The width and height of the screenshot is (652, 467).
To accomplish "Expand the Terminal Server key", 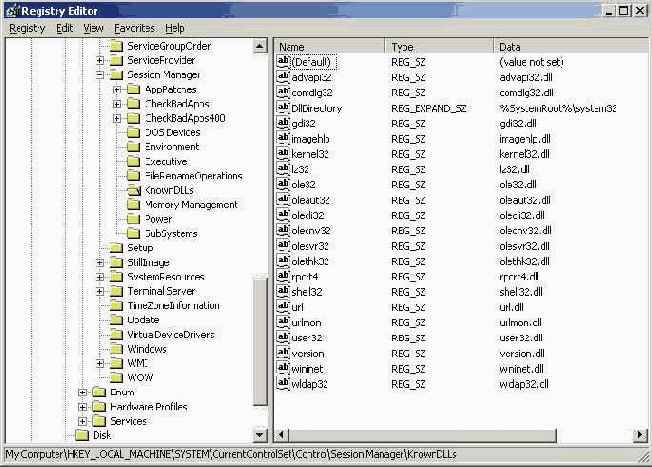I will [100, 292].
